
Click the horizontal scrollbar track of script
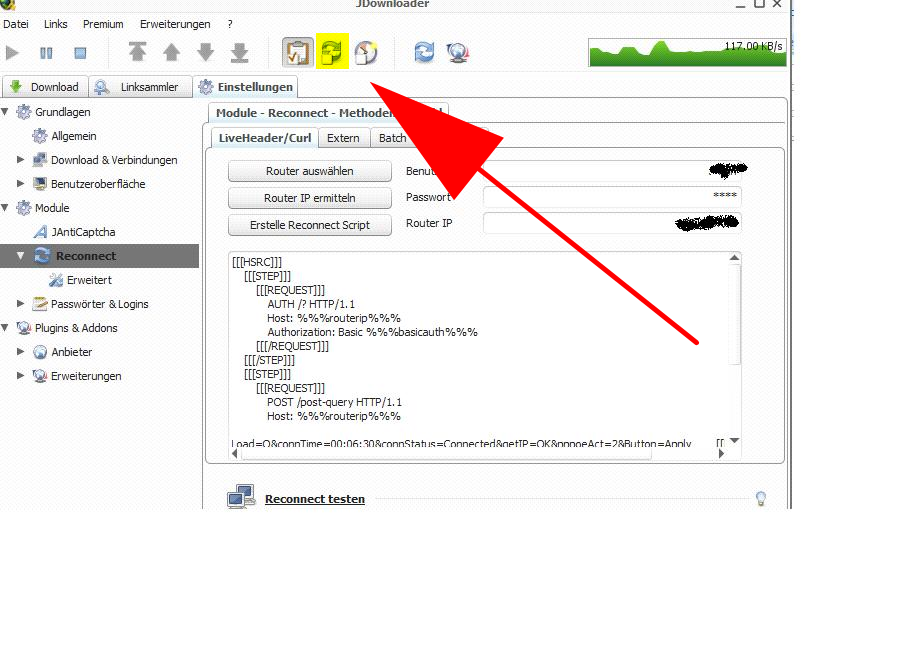(478, 454)
